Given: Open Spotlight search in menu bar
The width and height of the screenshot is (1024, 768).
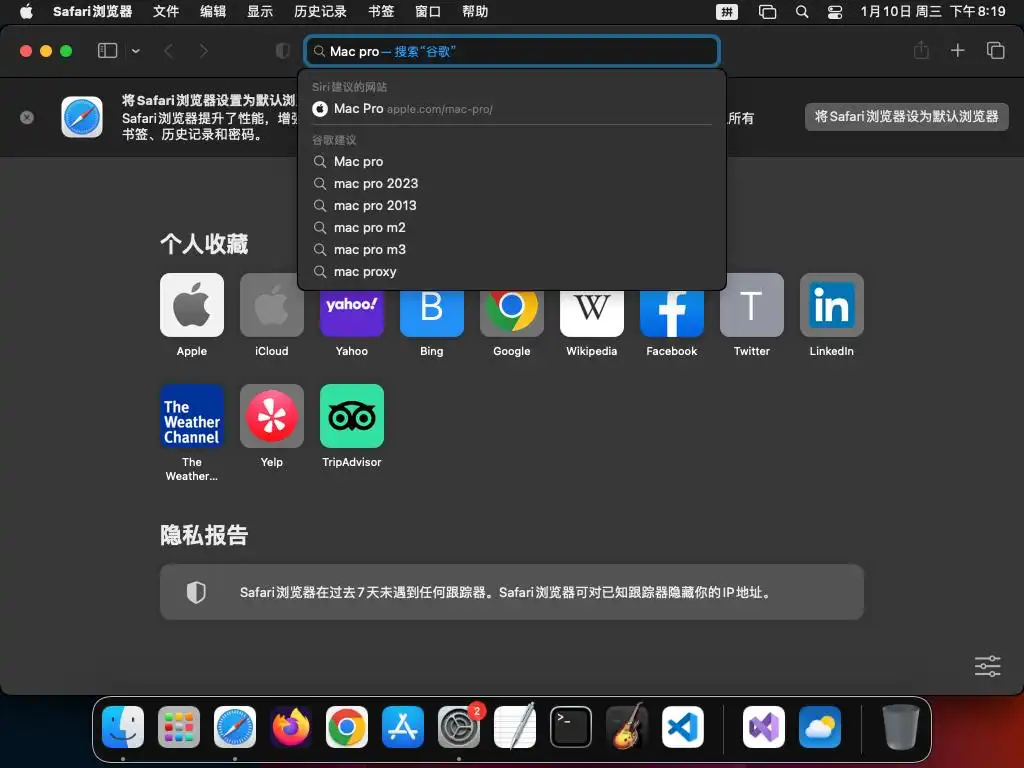Looking at the screenshot, I should 802,12.
